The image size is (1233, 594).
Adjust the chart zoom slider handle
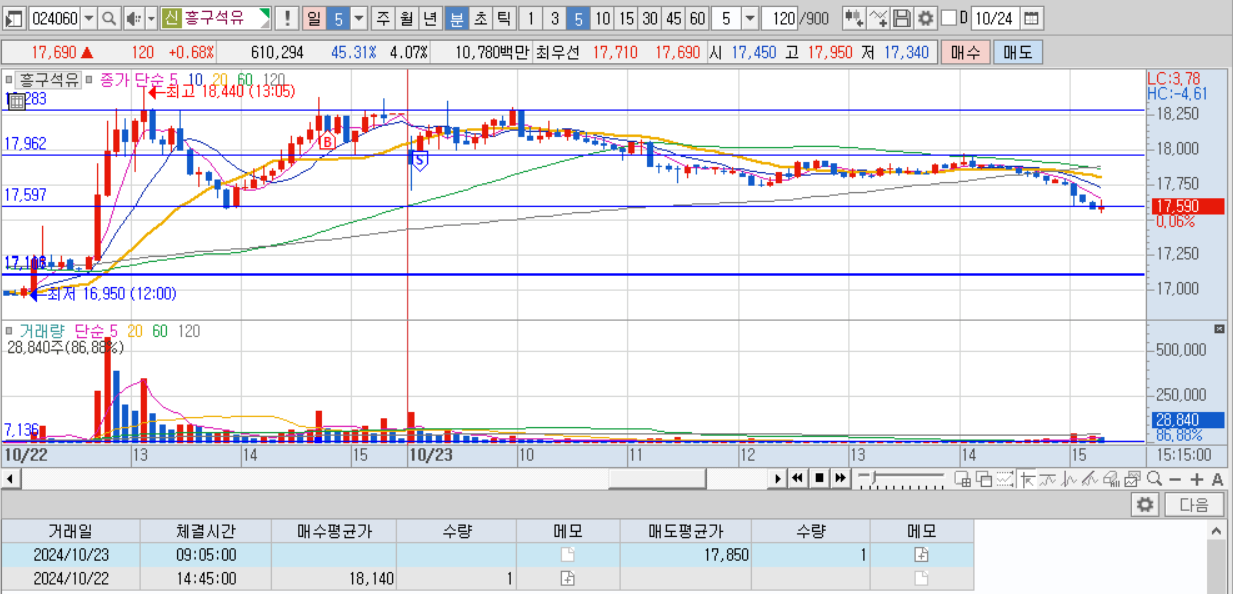(x=872, y=477)
